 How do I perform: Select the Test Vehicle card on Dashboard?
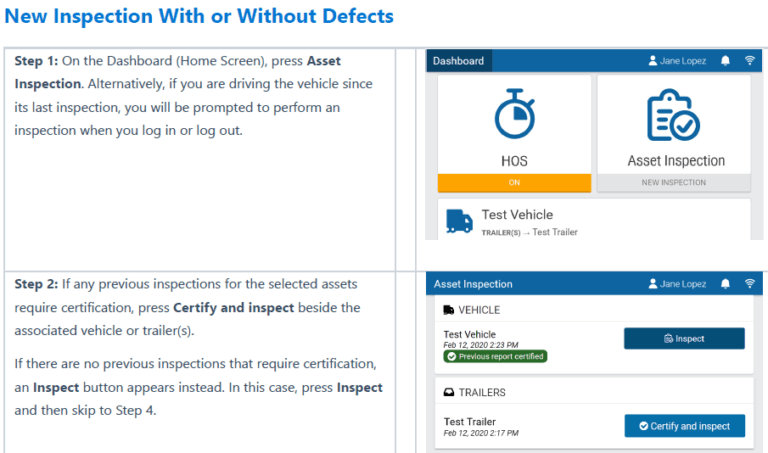tap(594, 220)
